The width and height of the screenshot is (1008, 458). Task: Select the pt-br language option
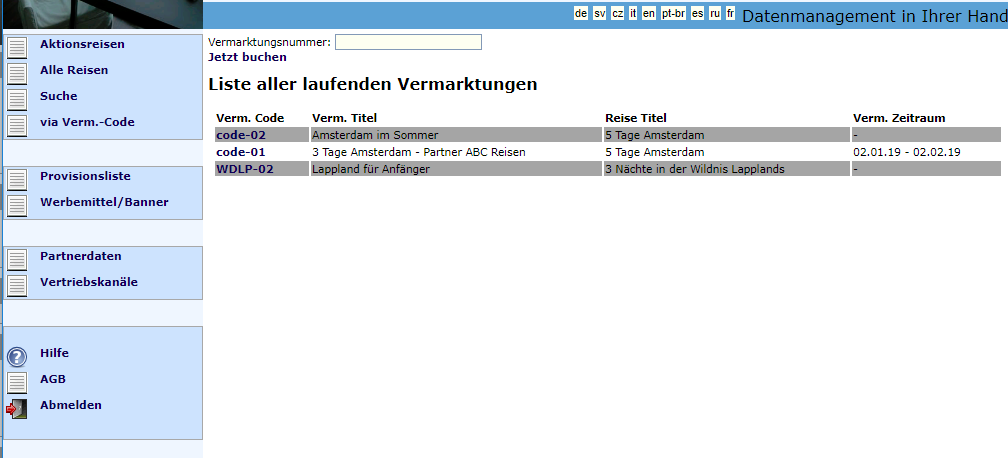[673, 13]
